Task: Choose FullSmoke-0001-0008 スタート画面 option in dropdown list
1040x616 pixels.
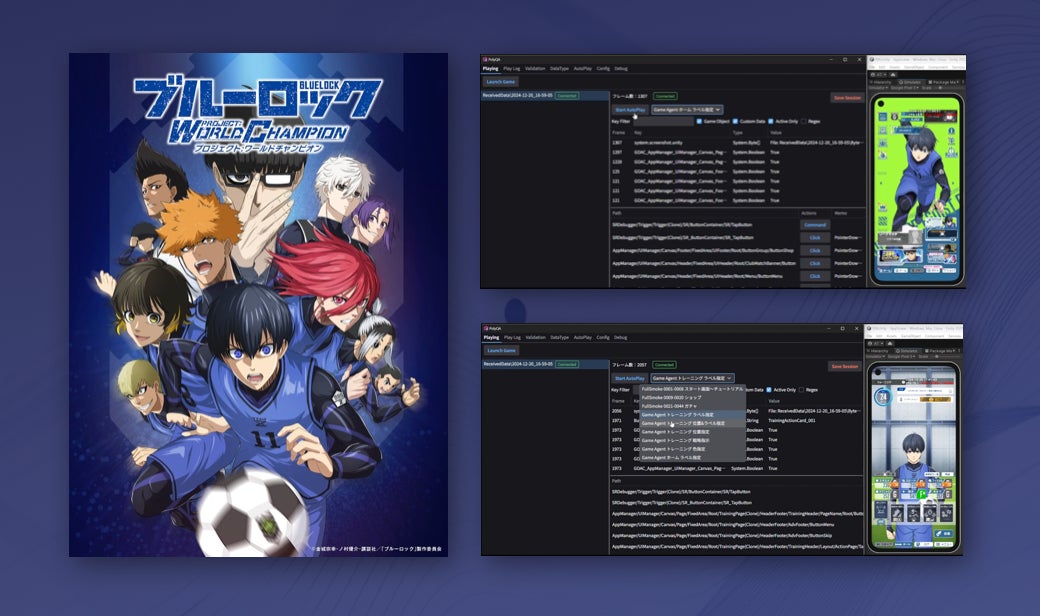Action: coord(692,389)
